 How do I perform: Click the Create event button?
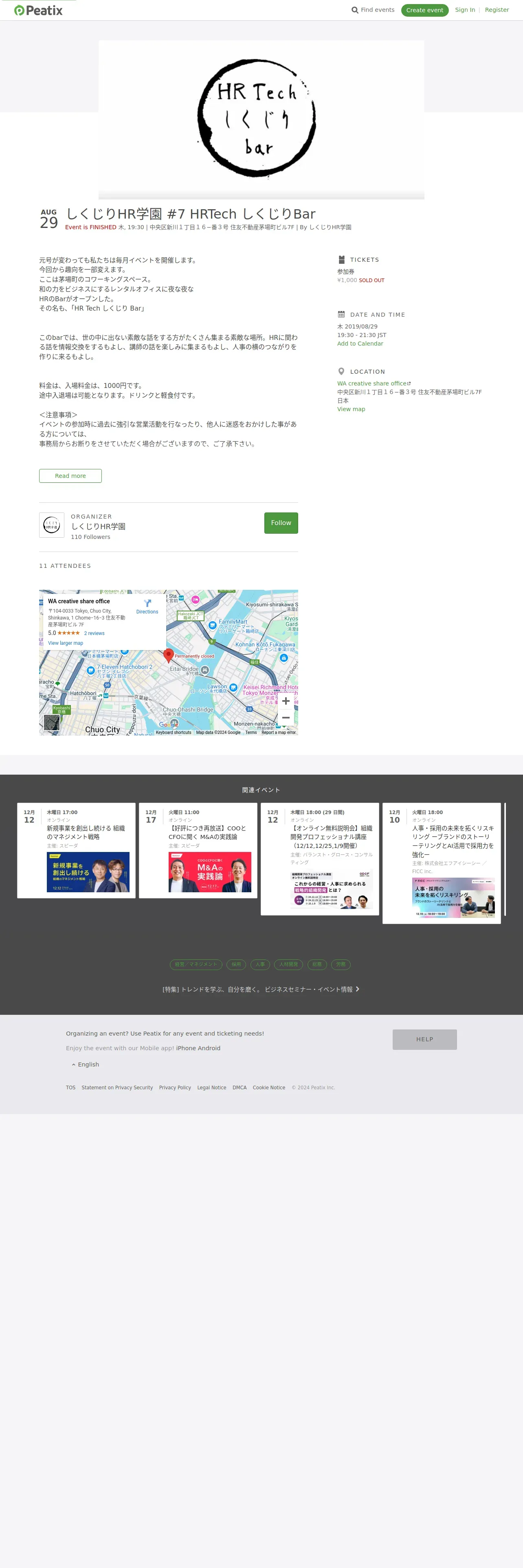pyautogui.click(x=424, y=10)
